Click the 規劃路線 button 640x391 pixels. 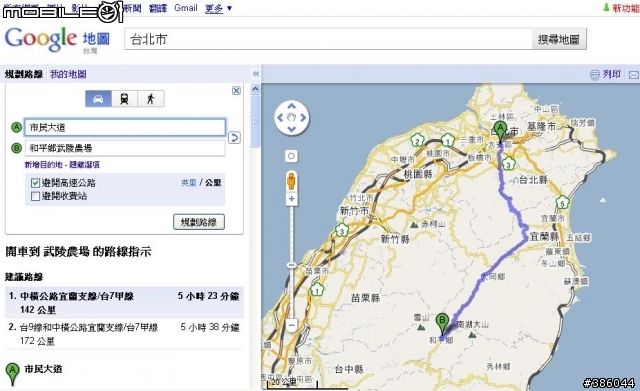coord(199,222)
